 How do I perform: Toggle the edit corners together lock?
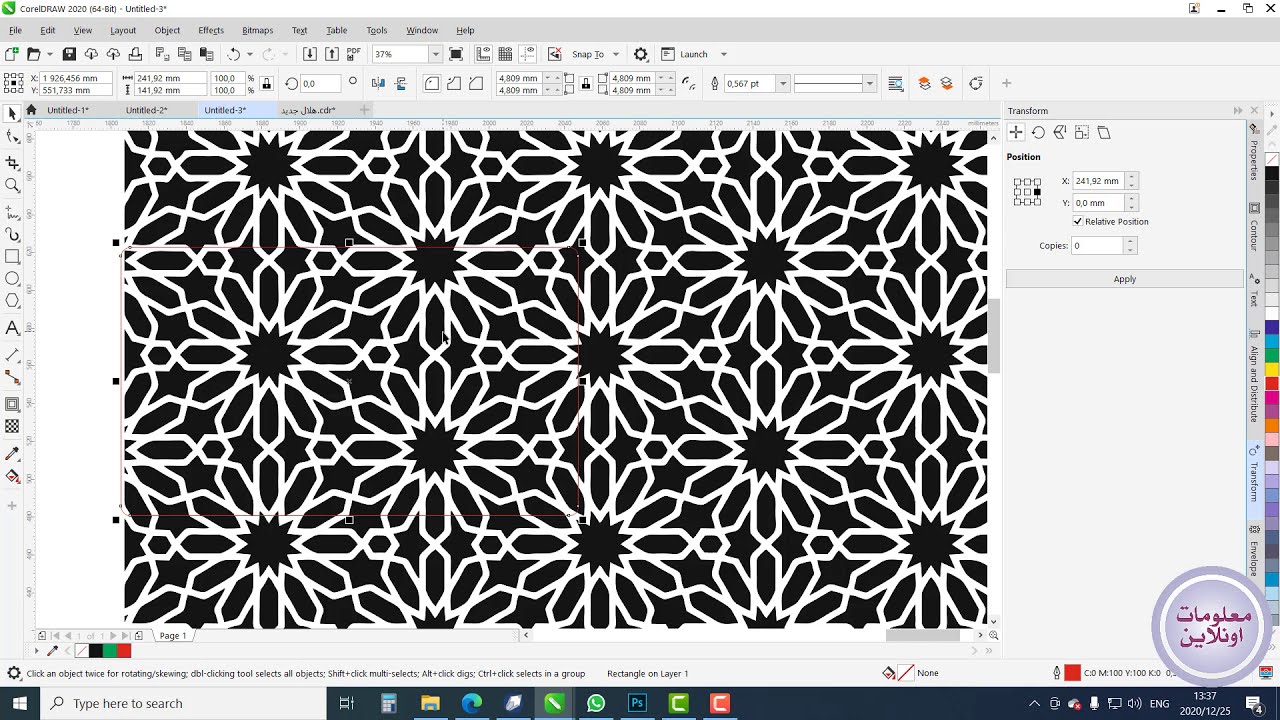tap(585, 84)
